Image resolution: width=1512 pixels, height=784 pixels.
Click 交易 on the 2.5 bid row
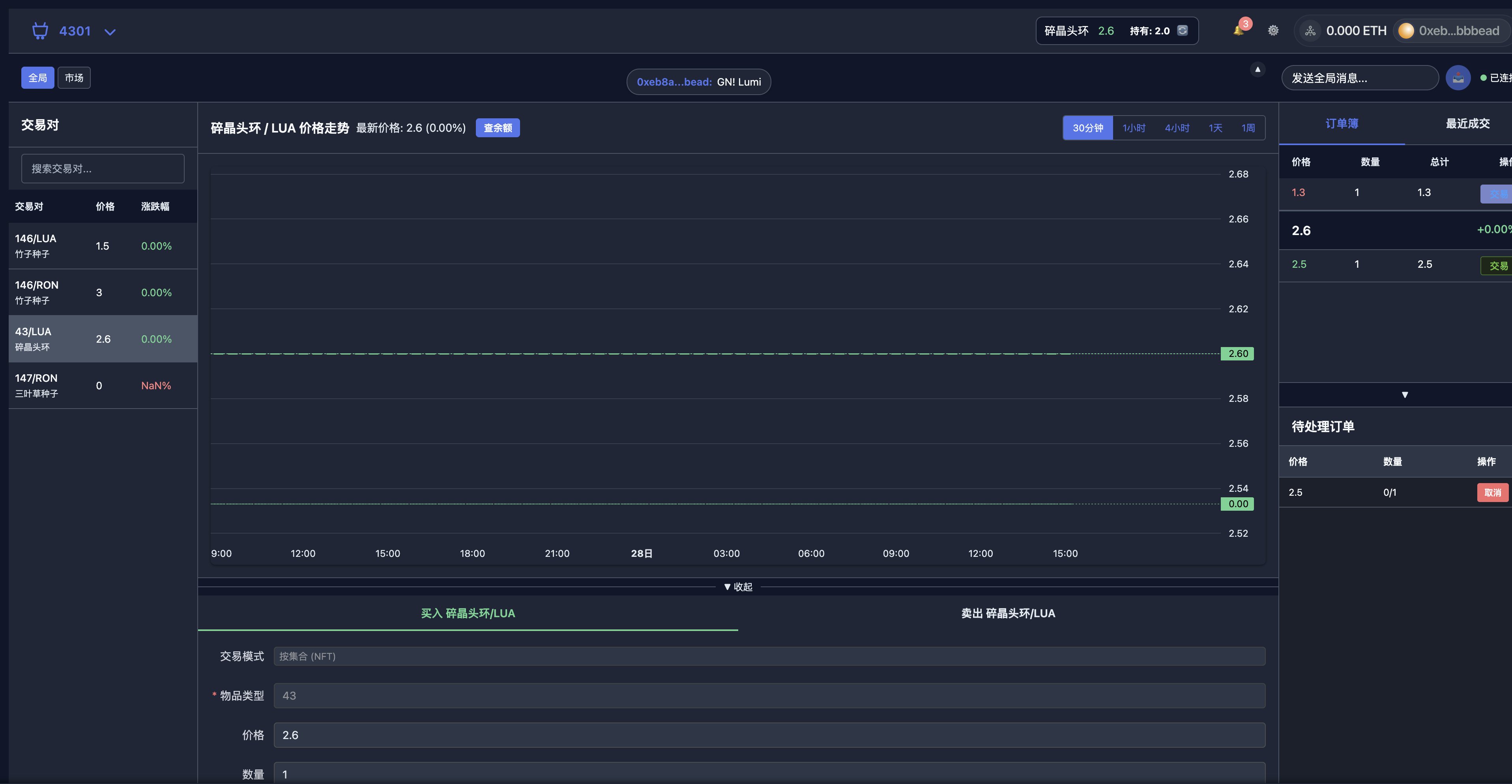[1497, 266]
